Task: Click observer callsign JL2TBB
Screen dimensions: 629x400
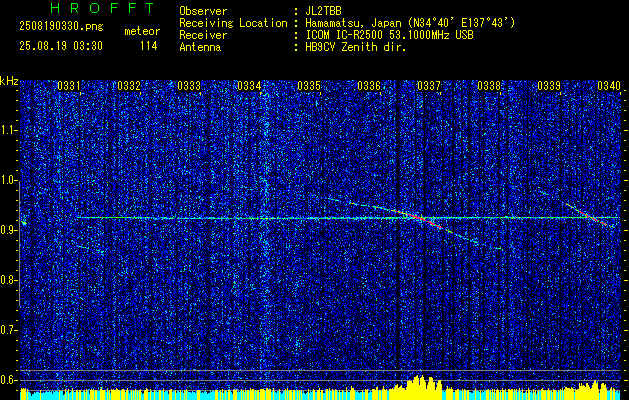Action: point(323,11)
